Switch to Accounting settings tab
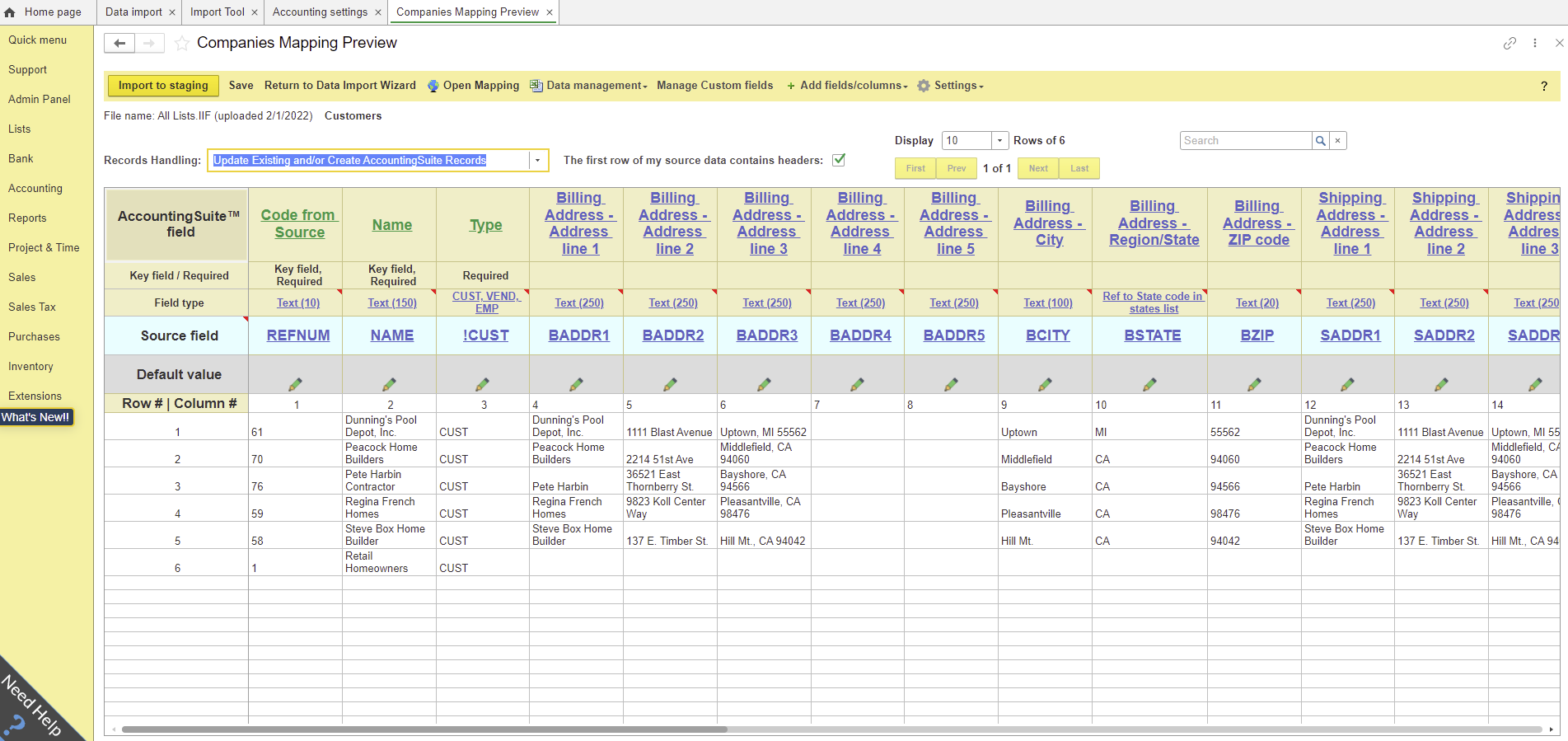Viewport: 1568px width, 741px height. (x=320, y=12)
